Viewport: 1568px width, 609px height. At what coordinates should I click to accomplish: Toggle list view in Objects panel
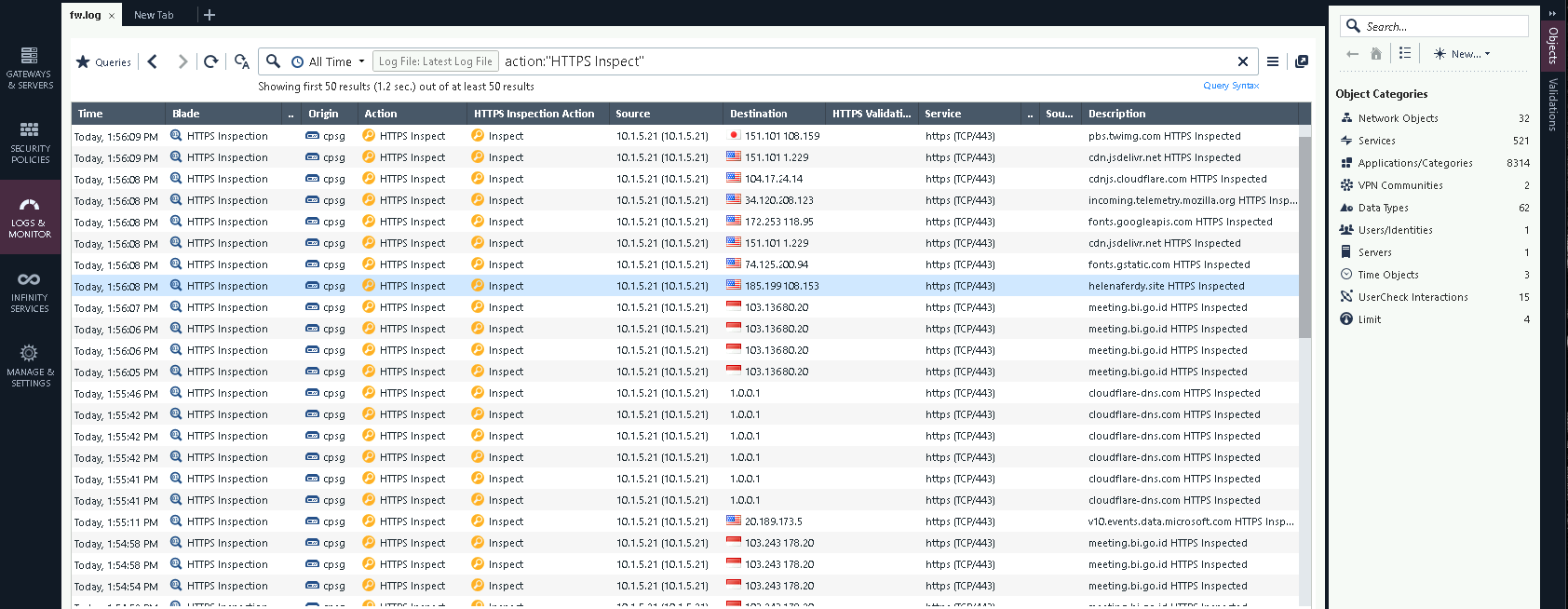1405,54
